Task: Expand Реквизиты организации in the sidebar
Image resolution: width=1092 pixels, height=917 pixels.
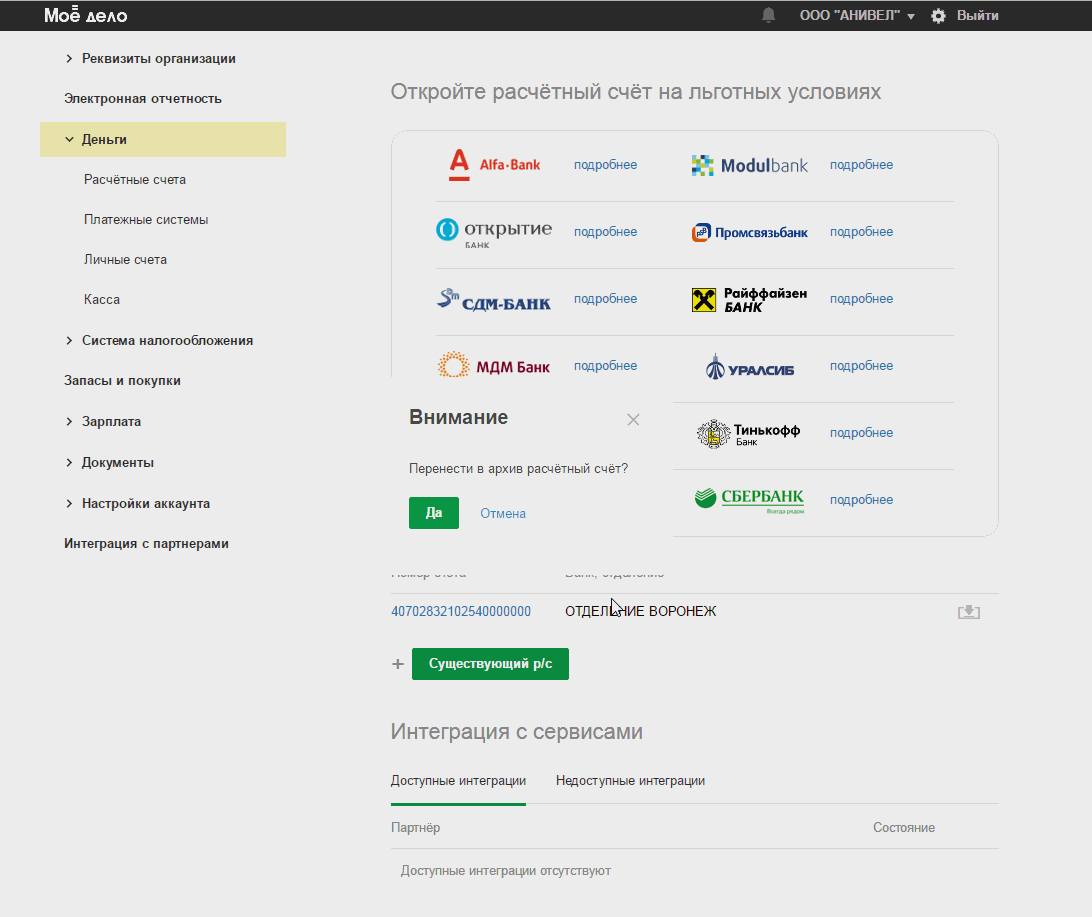Action: pyautogui.click(x=158, y=59)
